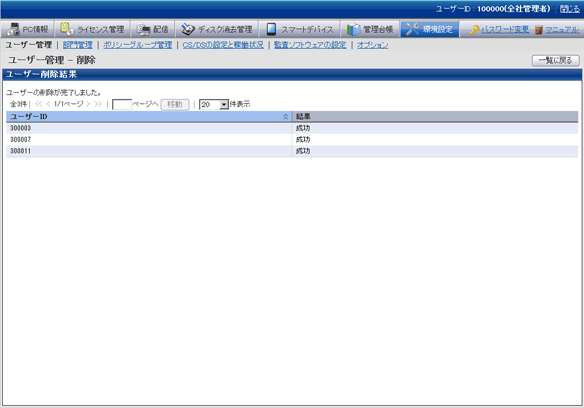Click the 配信 distribution icon
584x408 pixels.
(143, 29)
